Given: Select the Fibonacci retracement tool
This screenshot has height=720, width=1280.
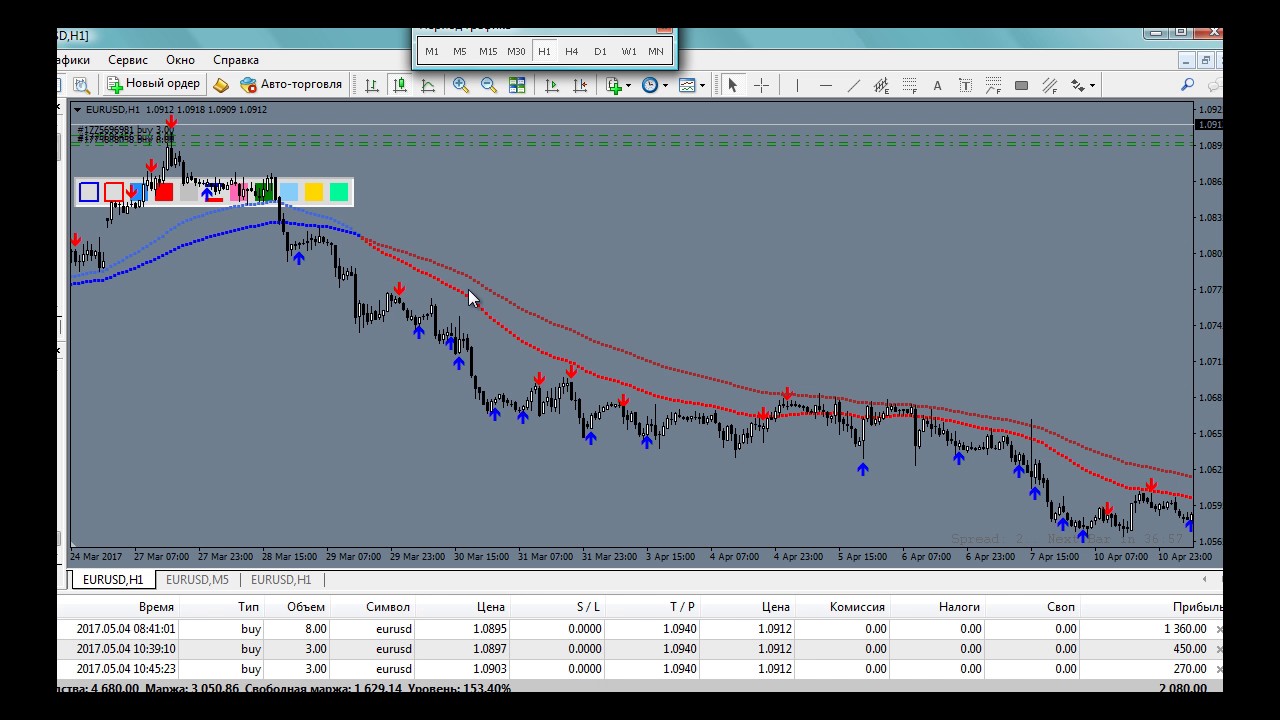Looking at the screenshot, I should click(x=909, y=85).
